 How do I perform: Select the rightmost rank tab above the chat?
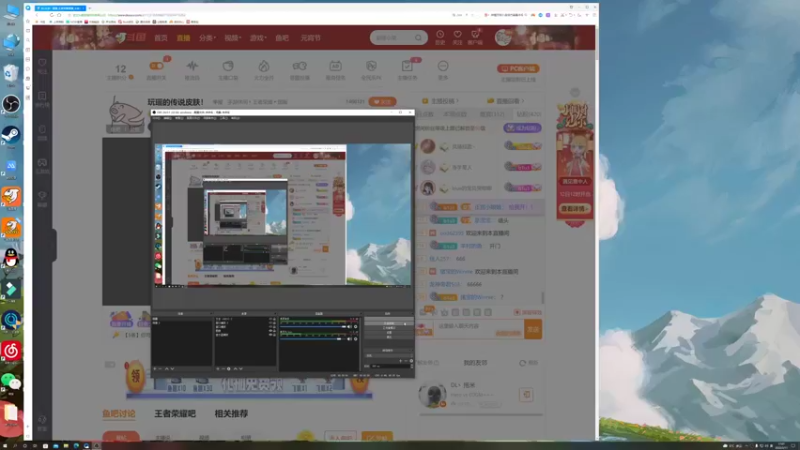click(529, 114)
